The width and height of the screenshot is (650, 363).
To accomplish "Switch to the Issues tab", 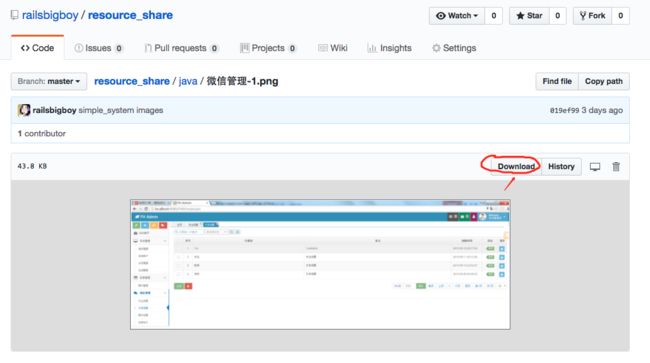I will point(98,48).
